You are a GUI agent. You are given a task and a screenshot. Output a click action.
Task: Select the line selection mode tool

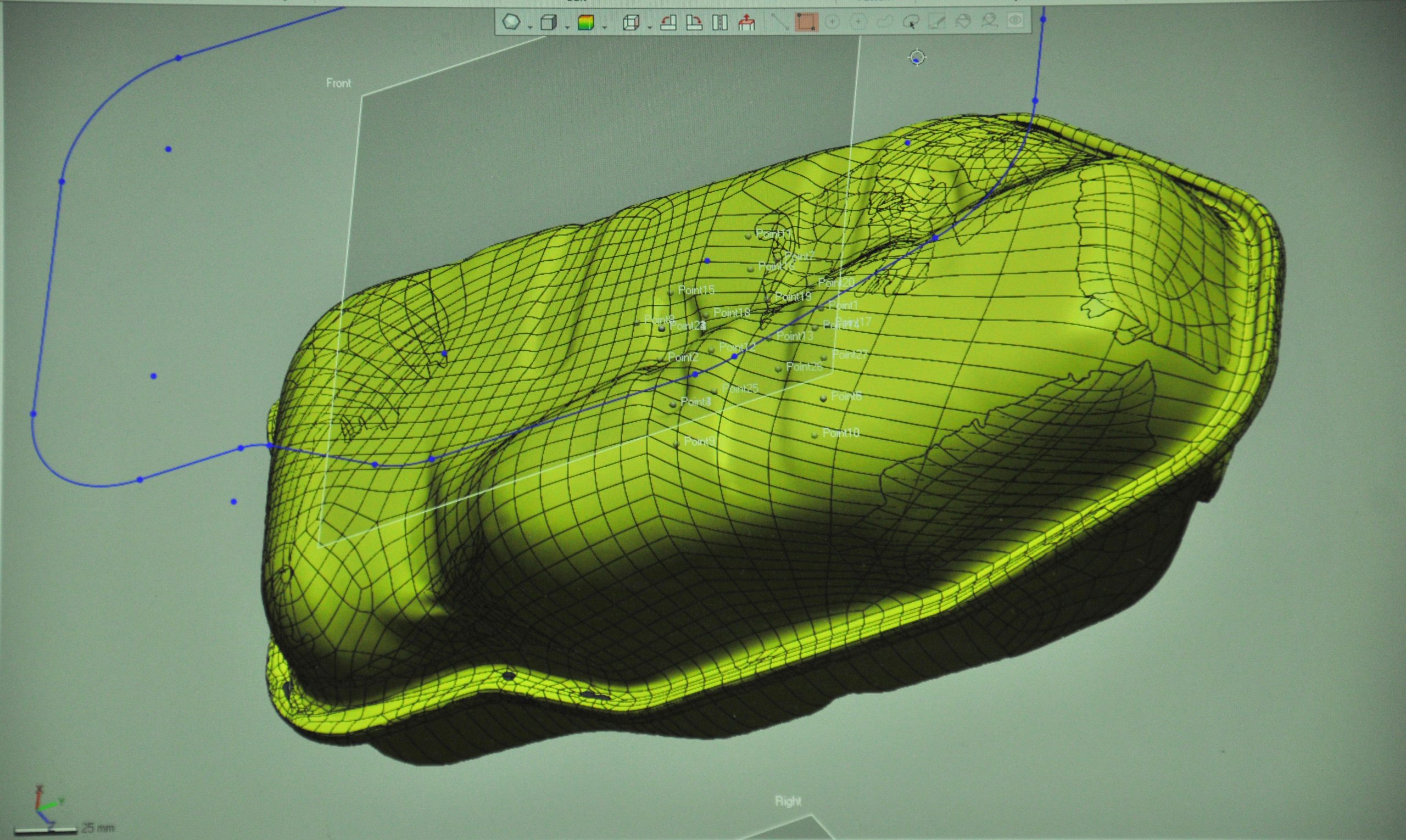(x=780, y=22)
